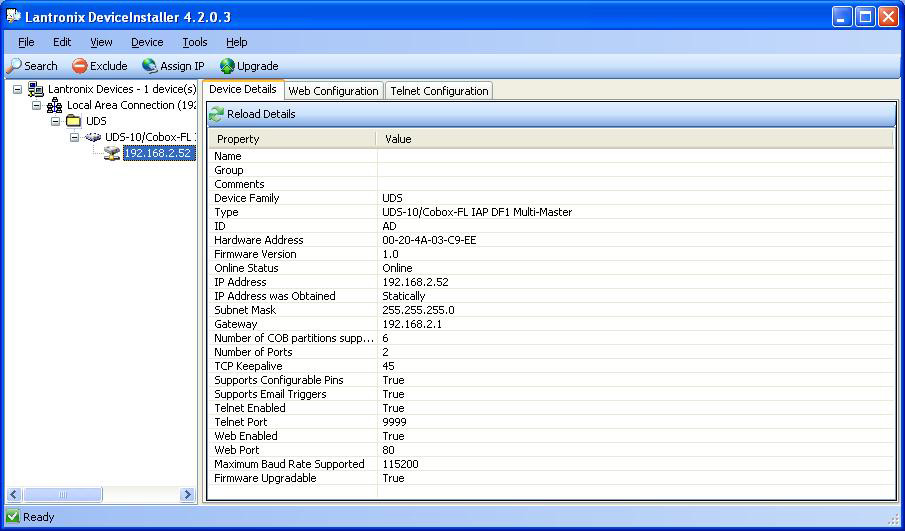The width and height of the screenshot is (905, 531).
Task: Click the DeviceInstaller title bar app icon
Action: tap(13, 16)
